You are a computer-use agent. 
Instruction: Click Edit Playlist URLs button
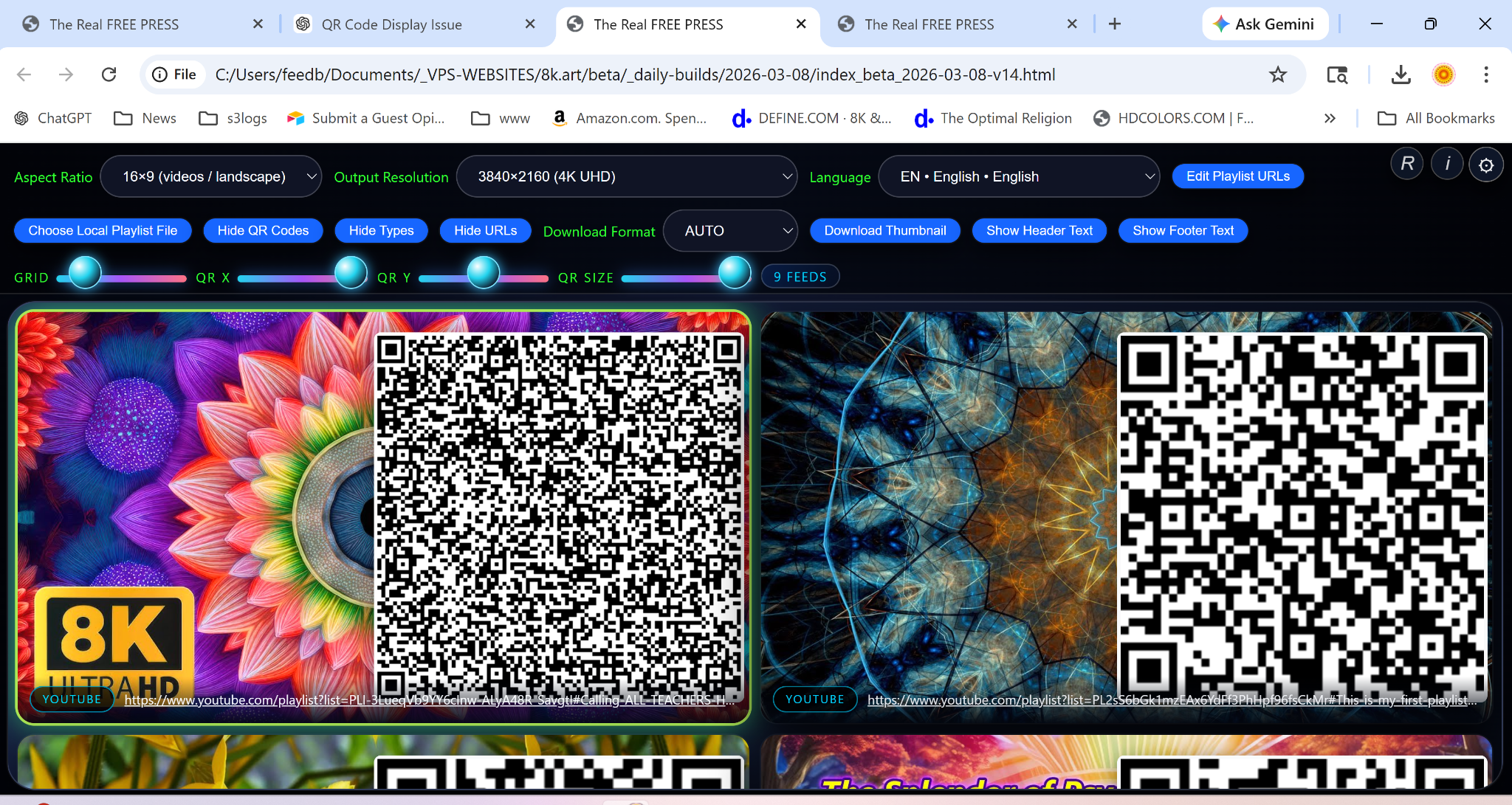pos(1238,176)
